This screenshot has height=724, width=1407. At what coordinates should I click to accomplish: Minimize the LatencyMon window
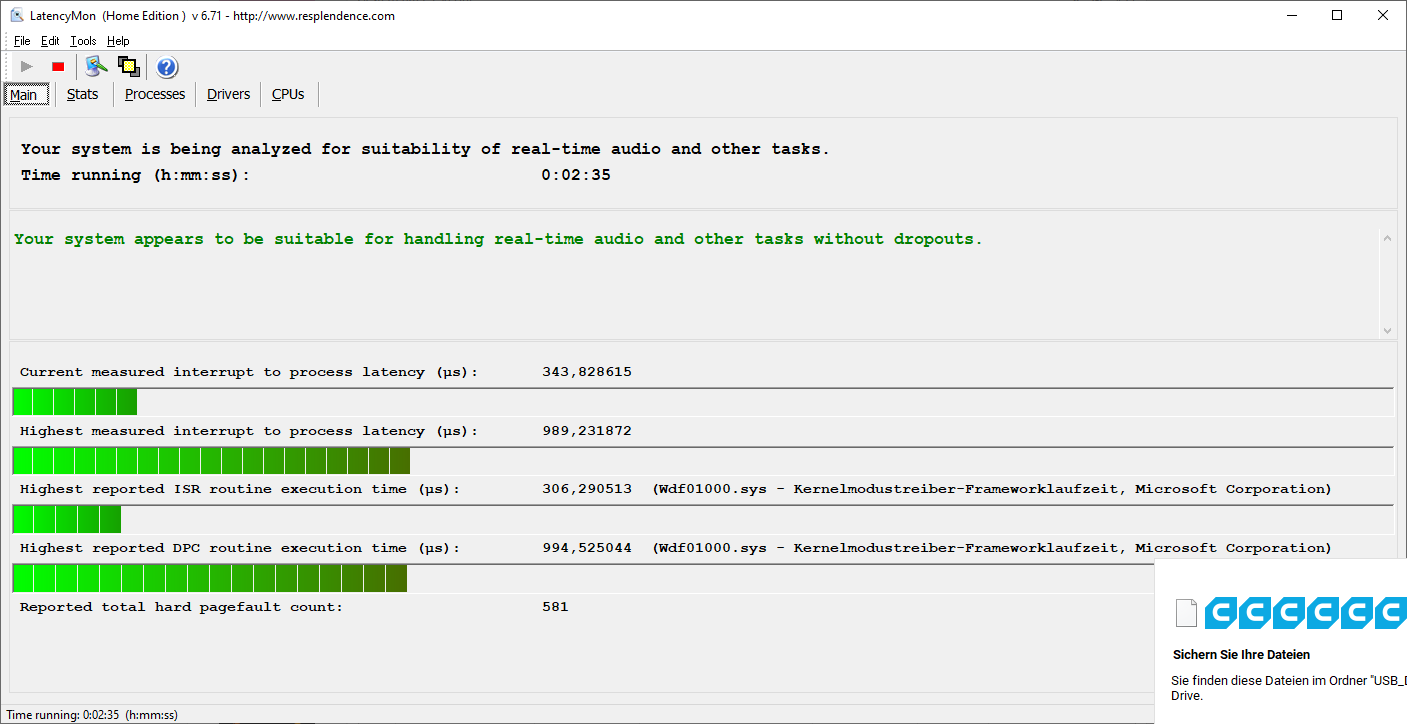1292,15
